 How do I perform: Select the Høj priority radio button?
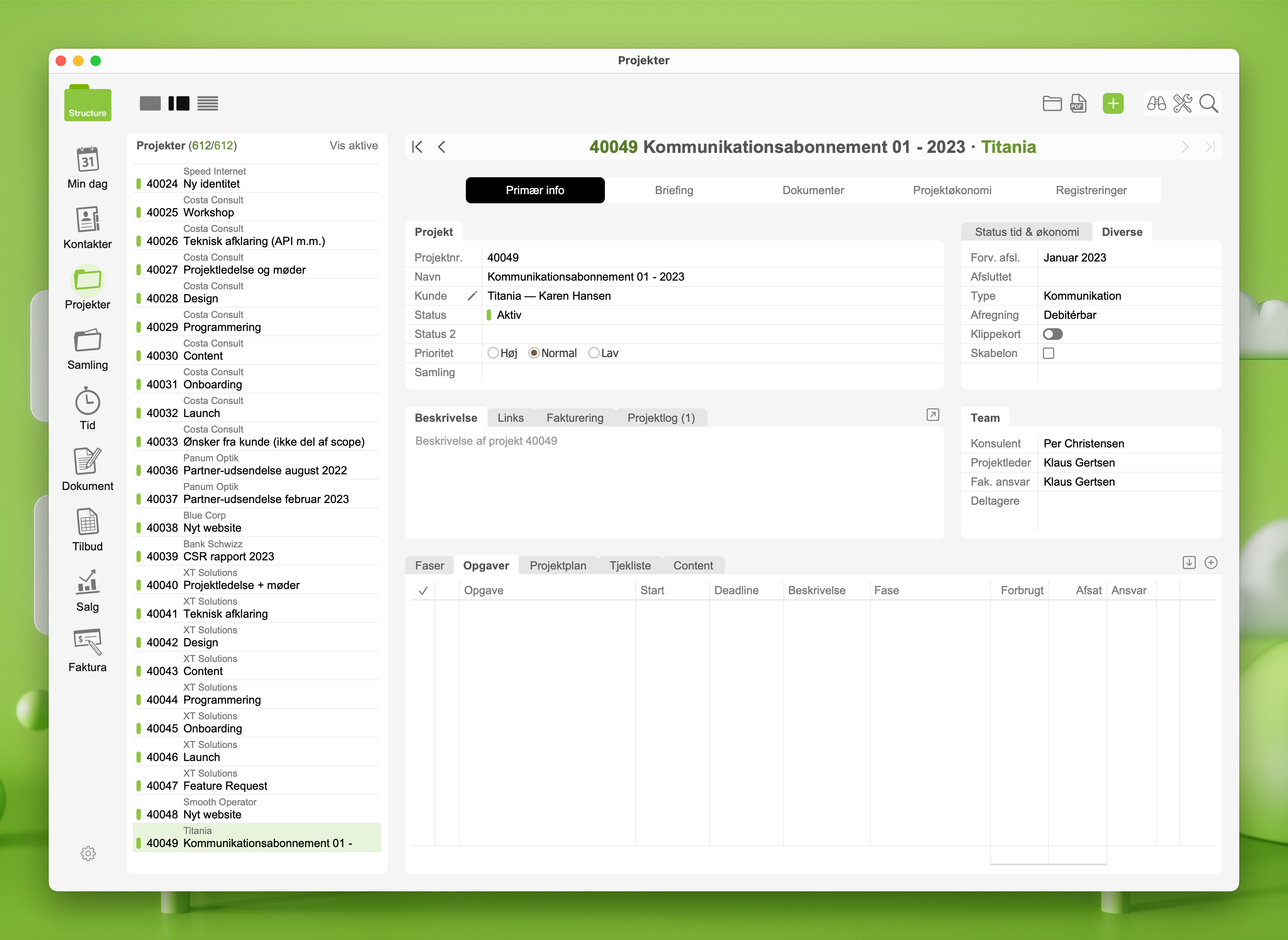(493, 353)
